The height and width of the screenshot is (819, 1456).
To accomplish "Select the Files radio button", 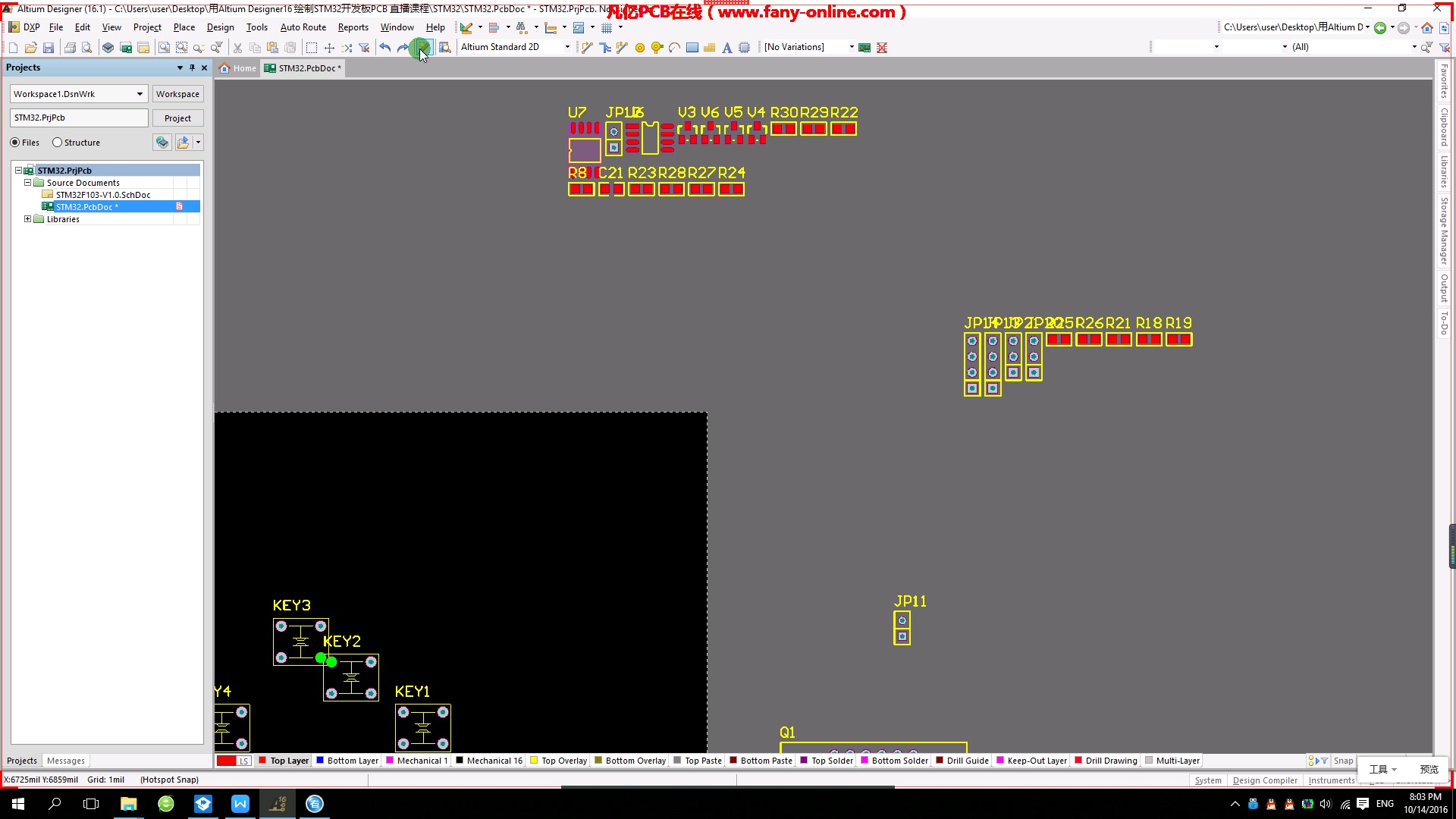I will 15,143.
